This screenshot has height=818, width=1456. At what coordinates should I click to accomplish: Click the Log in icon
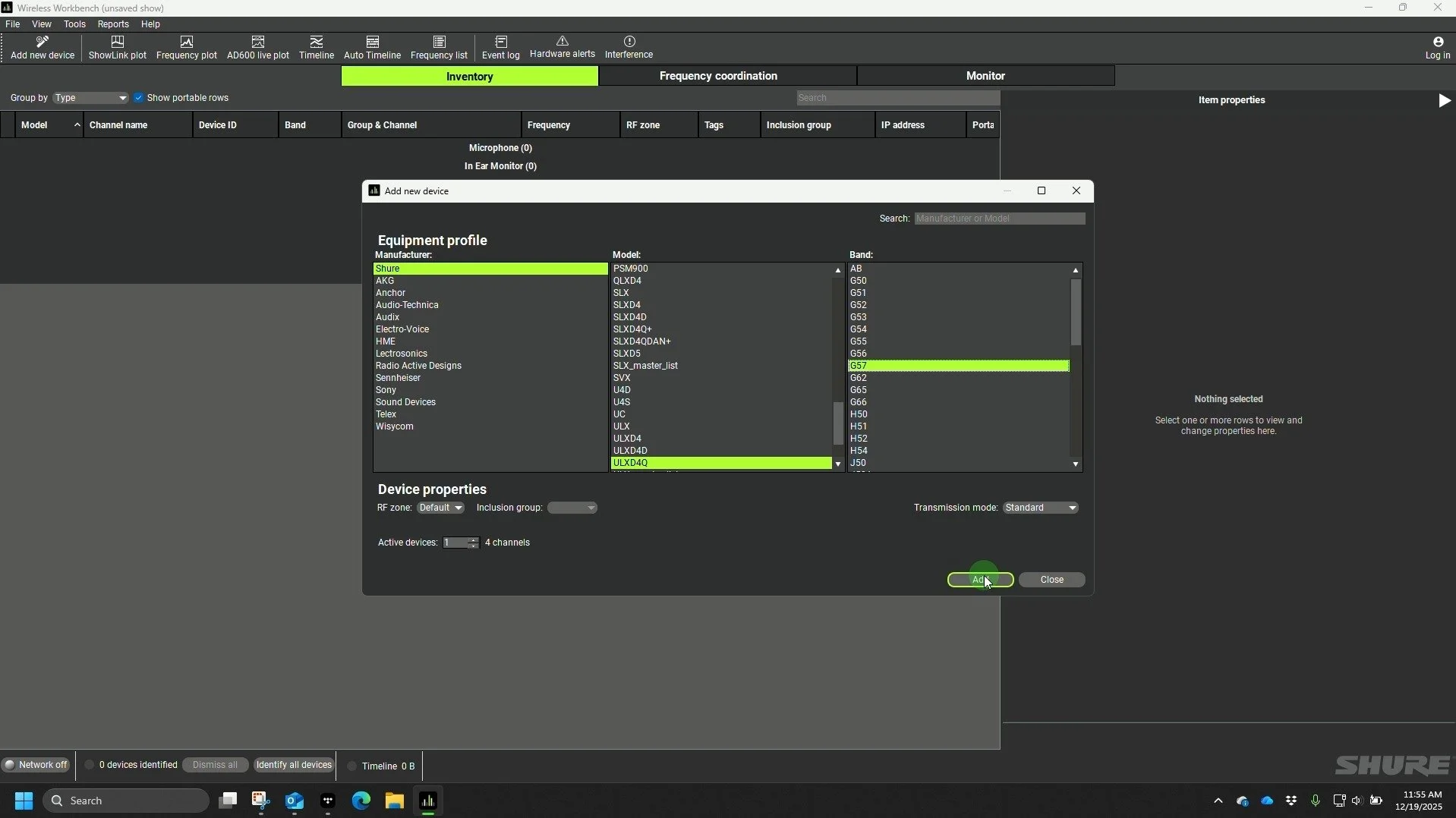pos(1438,47)
